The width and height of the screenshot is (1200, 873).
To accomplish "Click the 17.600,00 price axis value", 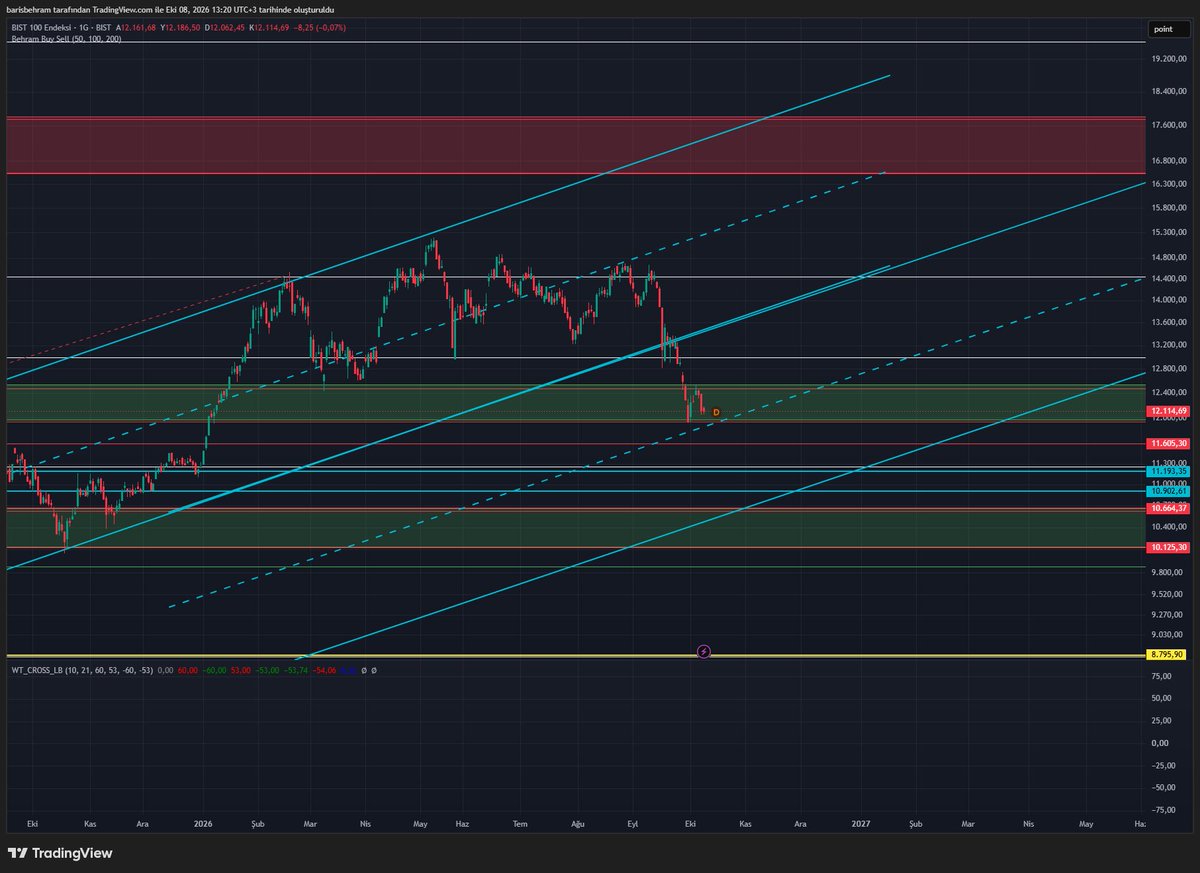I will click(x=1168, y=125).
